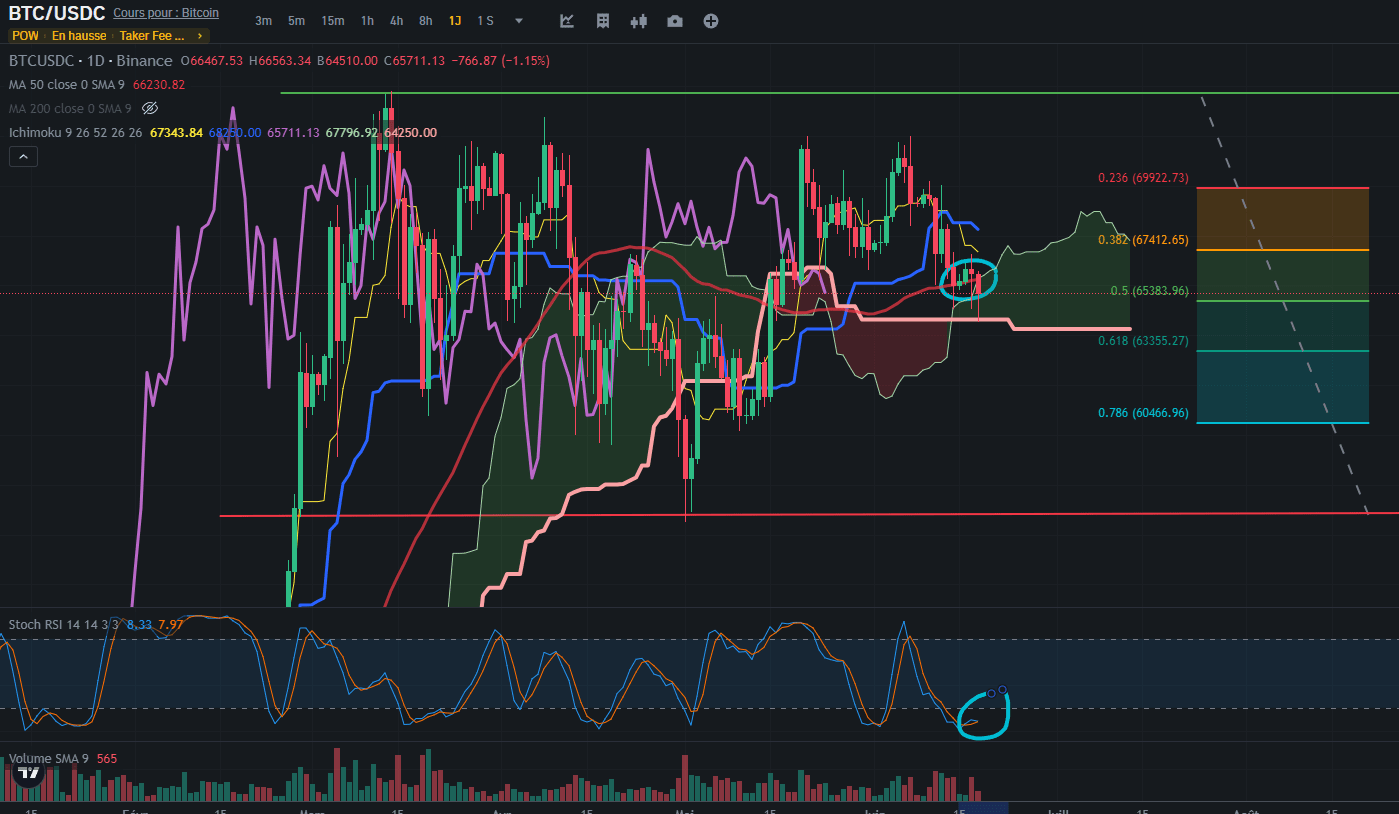The width and height of the screenshot is (1399, 814).
Task: Expand the POW tags arrow
Action: [200, 36]
